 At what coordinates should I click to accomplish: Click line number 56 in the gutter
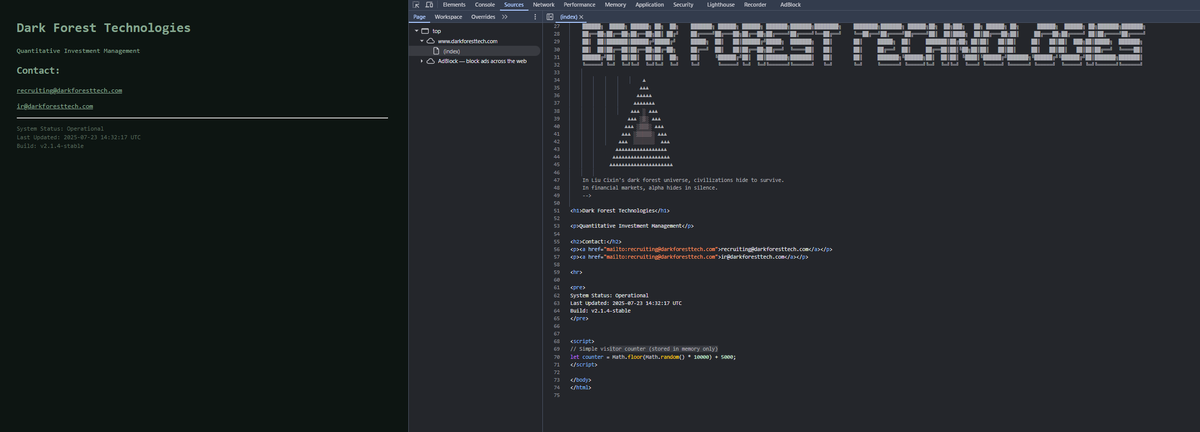(556, 249)
